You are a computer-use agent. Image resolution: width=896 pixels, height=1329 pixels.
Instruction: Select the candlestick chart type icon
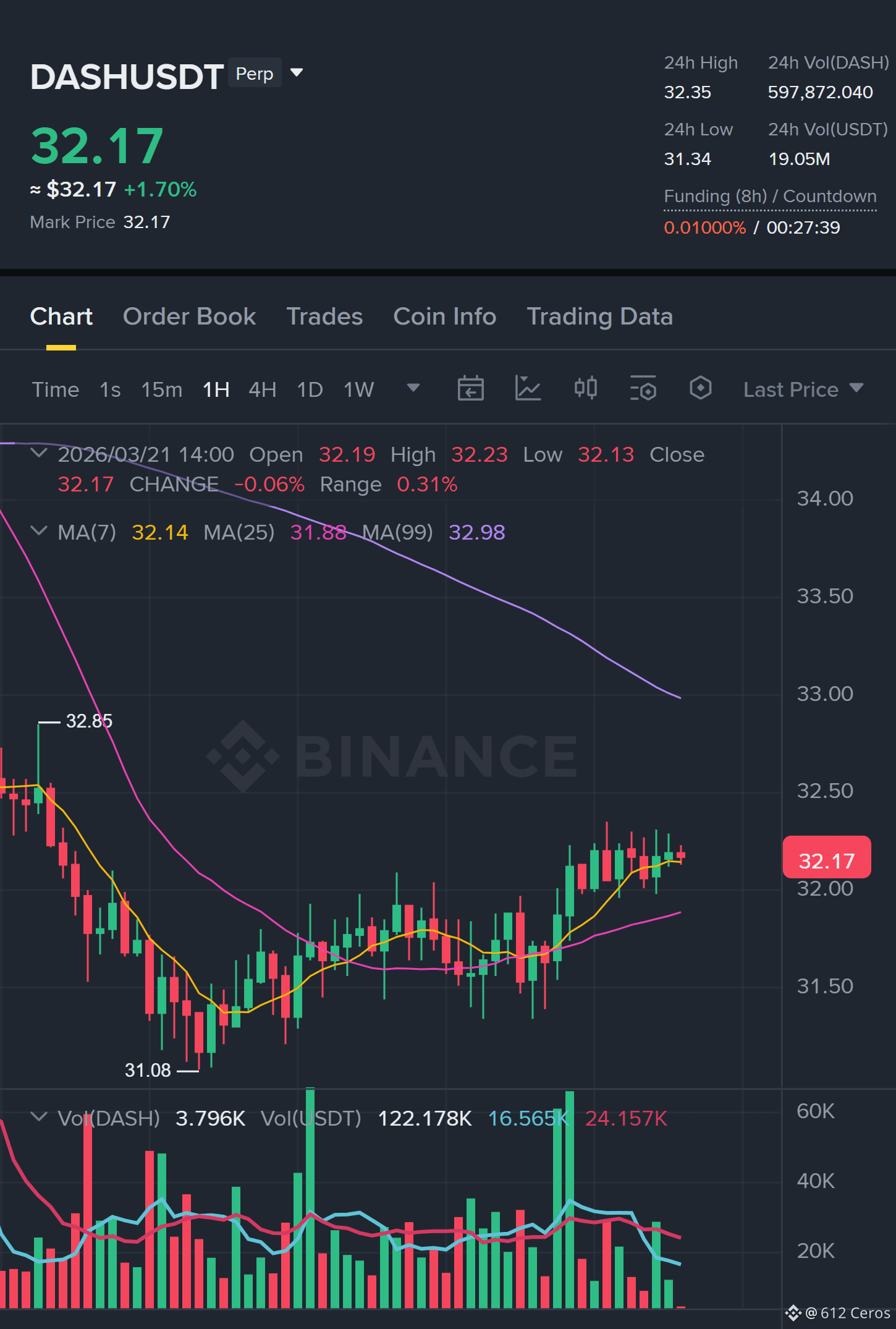point(585,388)
